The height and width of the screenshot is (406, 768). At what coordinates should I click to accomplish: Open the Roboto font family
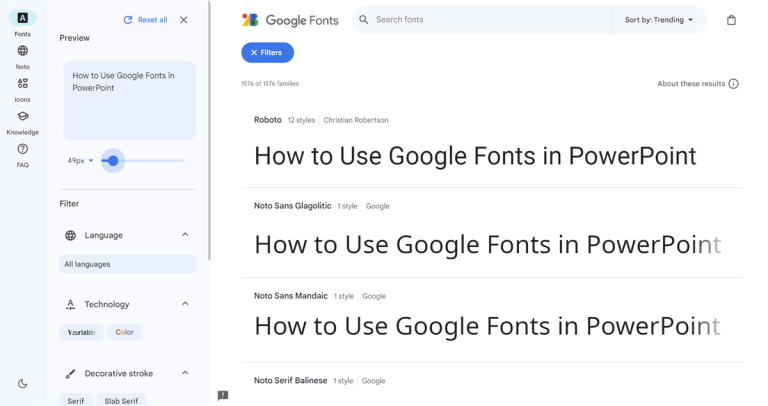267,120
